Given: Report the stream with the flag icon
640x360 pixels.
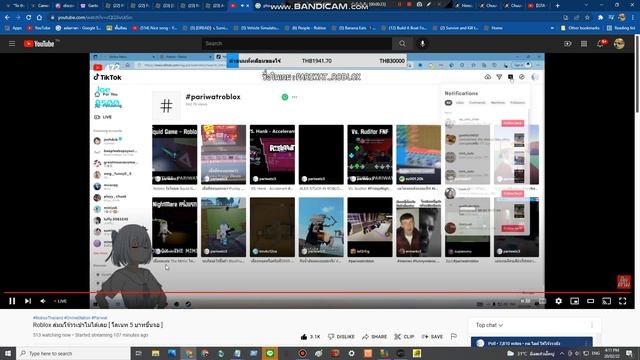Looking at the screenshot, I should [454, 336].
